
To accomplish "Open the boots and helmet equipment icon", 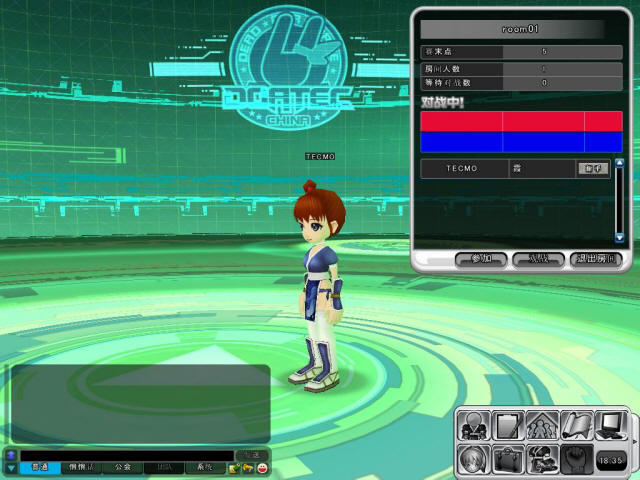I will (x=542, y=460).
